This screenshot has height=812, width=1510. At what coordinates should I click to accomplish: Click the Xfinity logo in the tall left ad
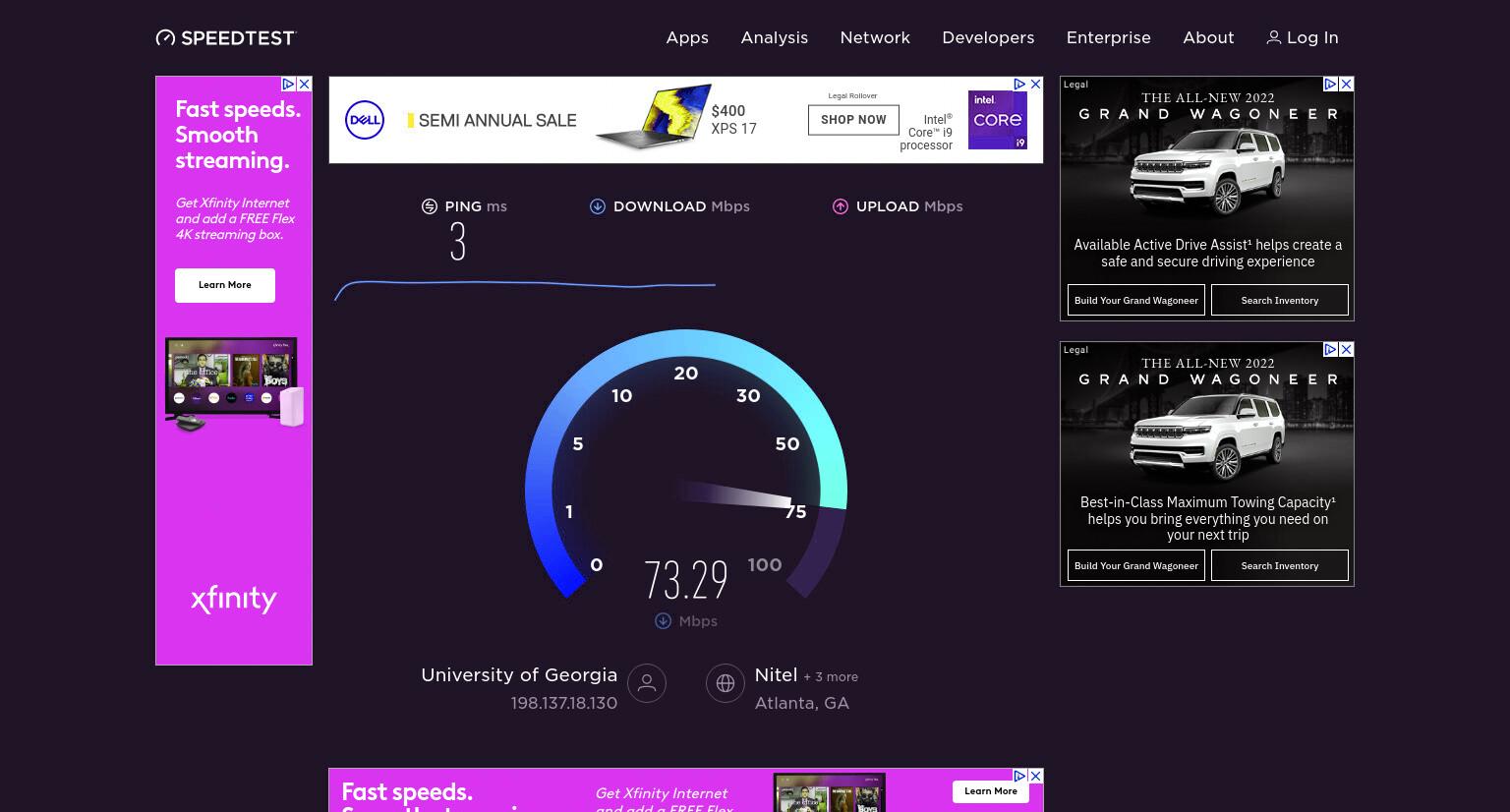[234, 599]
